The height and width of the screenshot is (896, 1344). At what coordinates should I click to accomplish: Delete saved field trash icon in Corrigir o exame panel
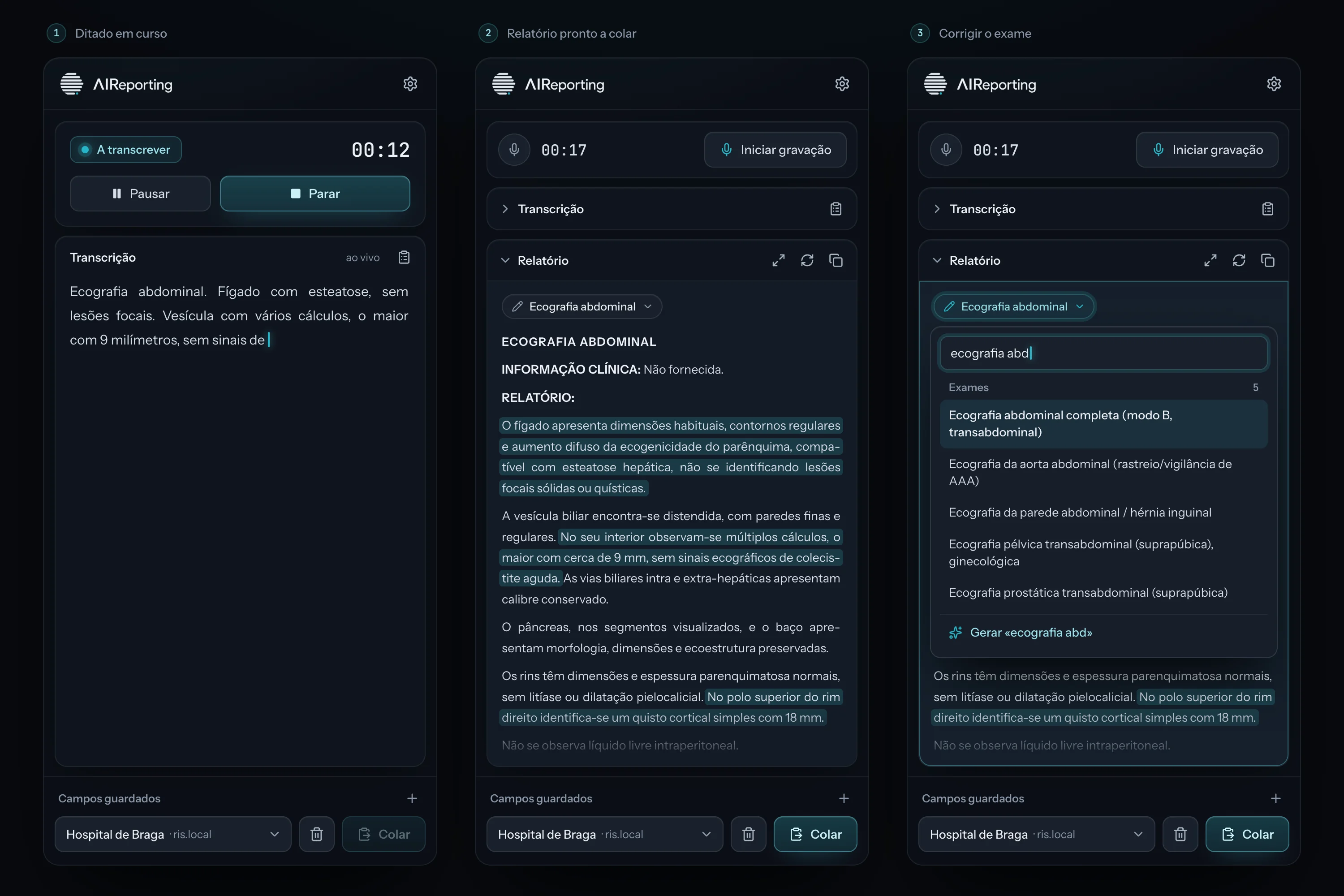click(x=1180, y=834)
